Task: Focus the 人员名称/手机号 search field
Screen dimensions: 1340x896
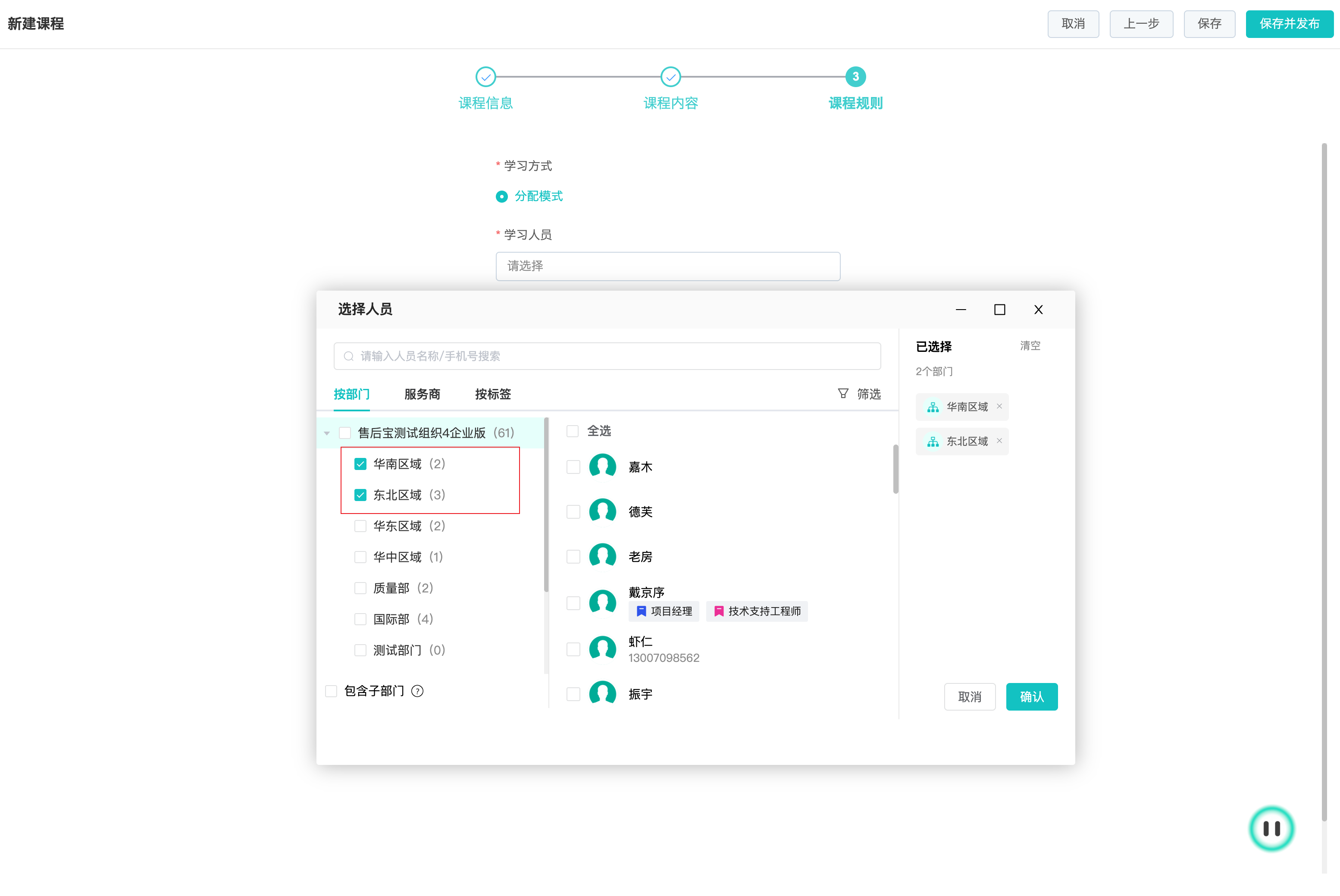Action: [607, 356]
